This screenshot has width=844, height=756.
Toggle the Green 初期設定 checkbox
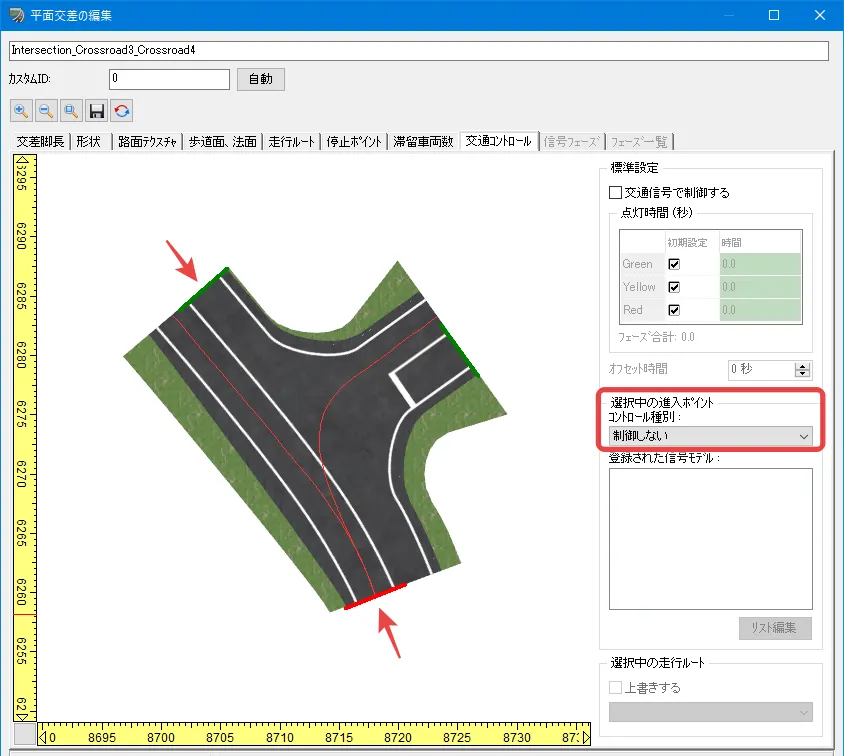coord(674,264)
